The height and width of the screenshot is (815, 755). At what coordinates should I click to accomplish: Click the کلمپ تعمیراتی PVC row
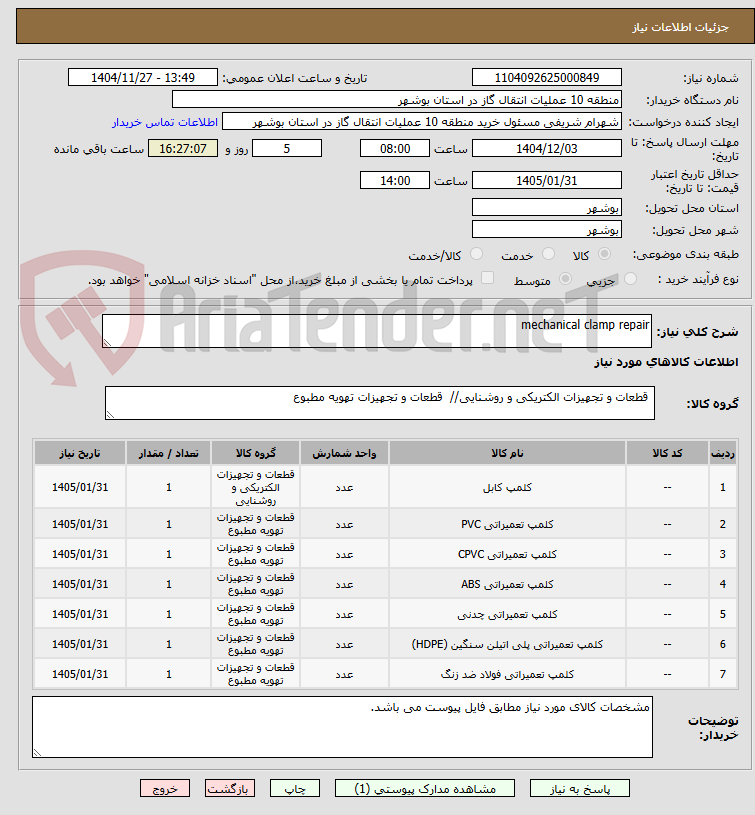(385, 524)
